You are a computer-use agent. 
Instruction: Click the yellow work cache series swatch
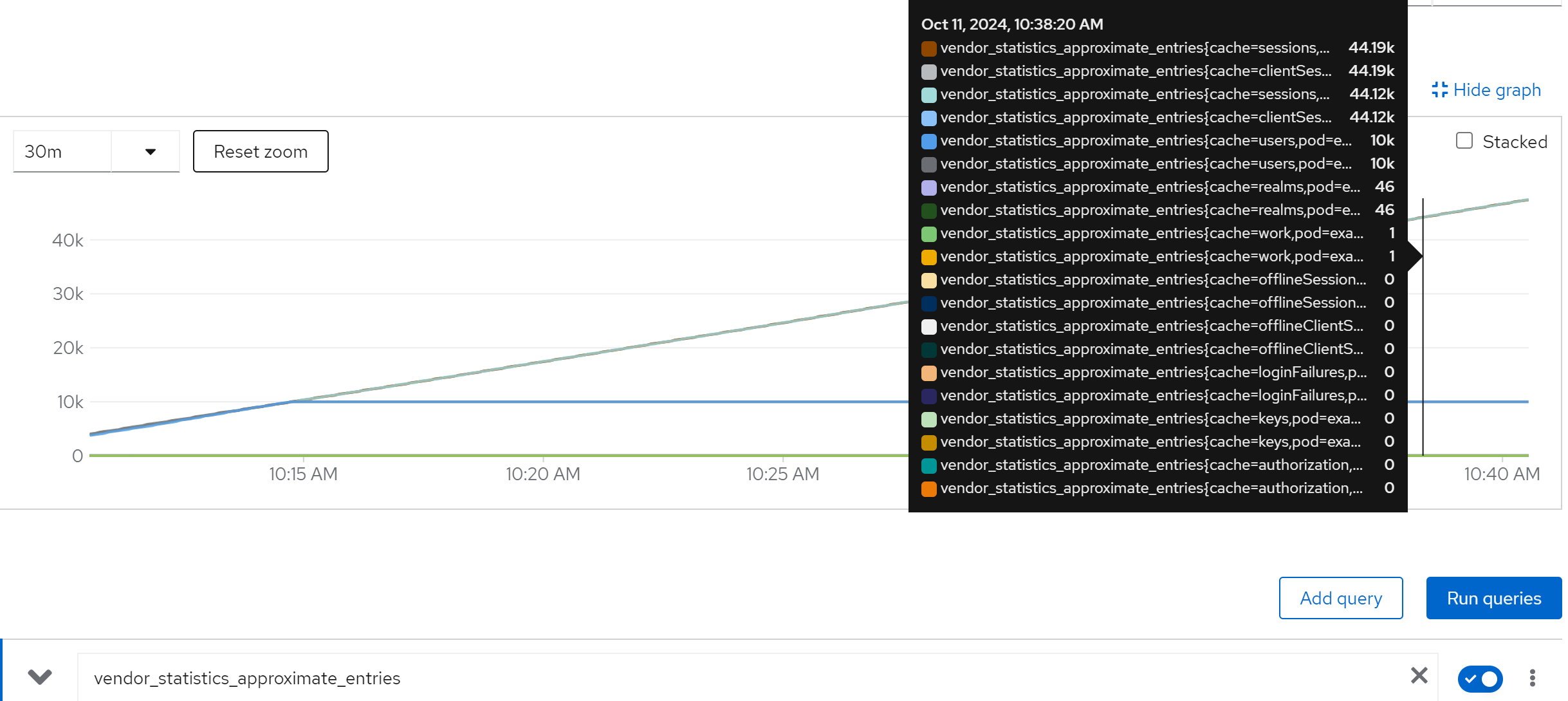(x=928, y=257)
